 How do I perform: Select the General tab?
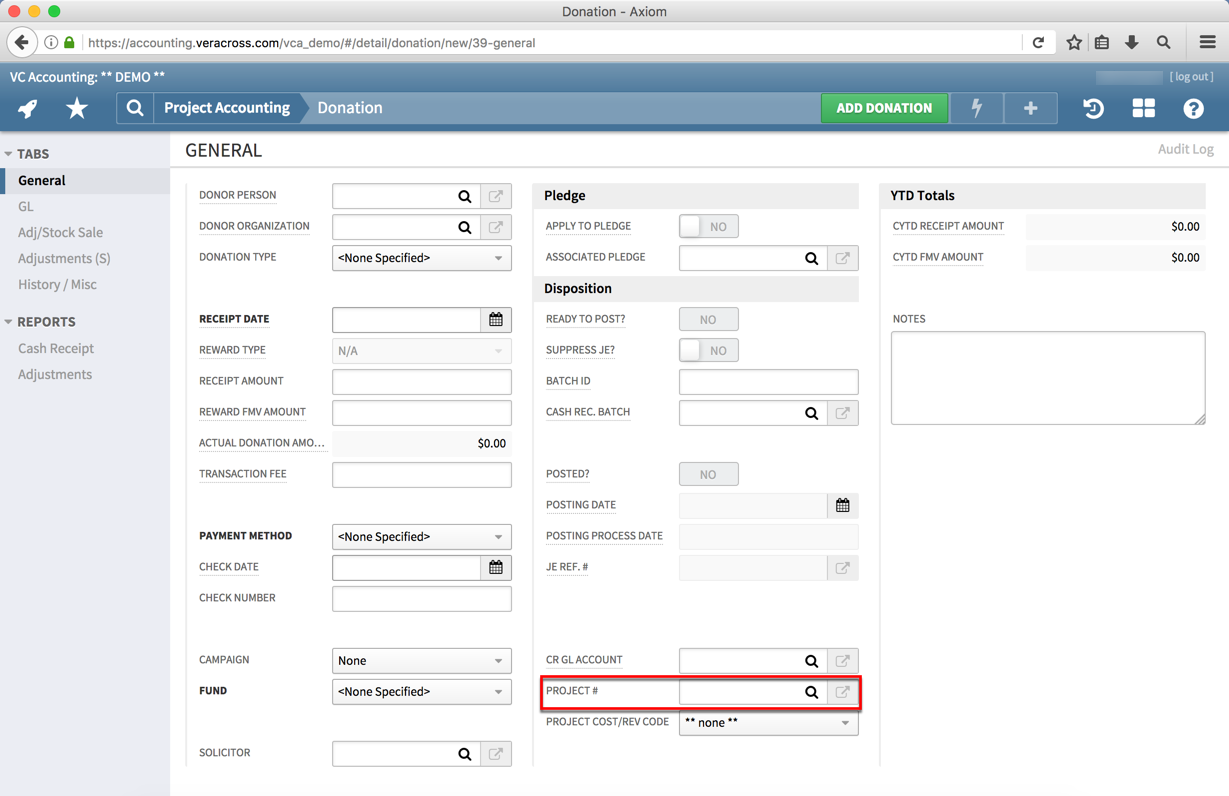pos(85,181)
